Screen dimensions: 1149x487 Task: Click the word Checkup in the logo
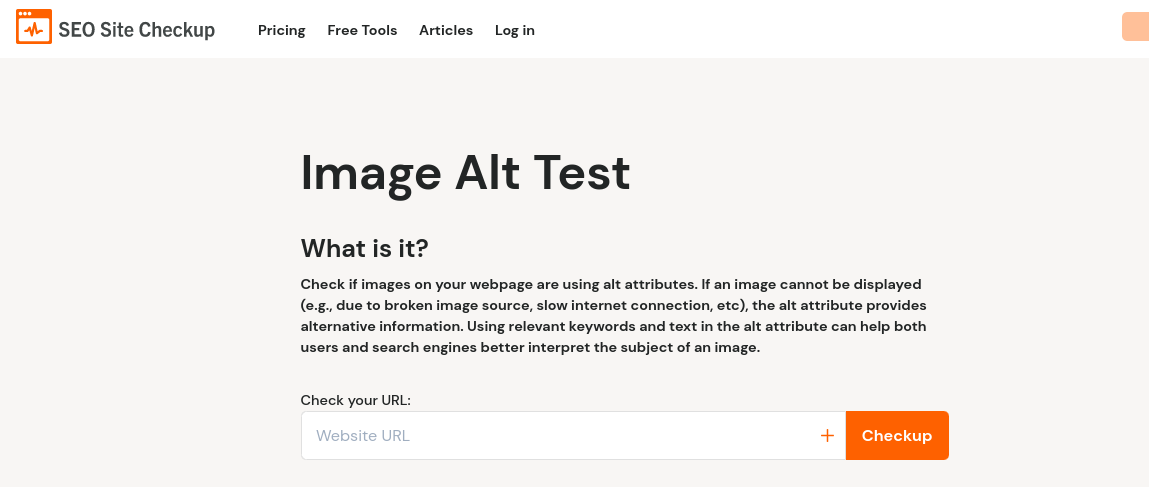coord(177,30)
